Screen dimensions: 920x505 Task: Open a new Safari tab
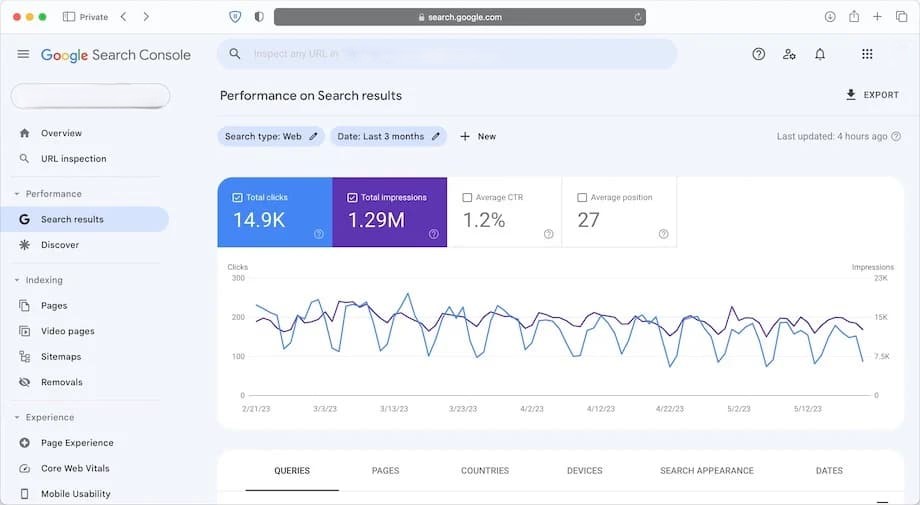coord(877,17)
